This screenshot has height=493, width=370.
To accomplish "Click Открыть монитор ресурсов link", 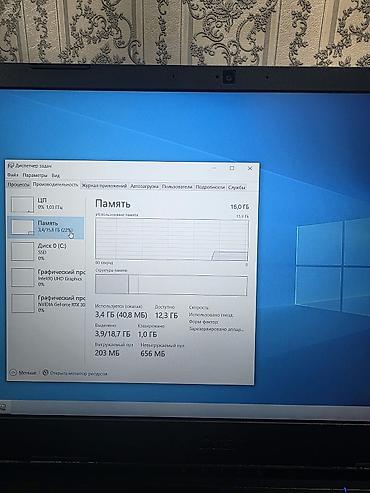I will coord(79,373).
